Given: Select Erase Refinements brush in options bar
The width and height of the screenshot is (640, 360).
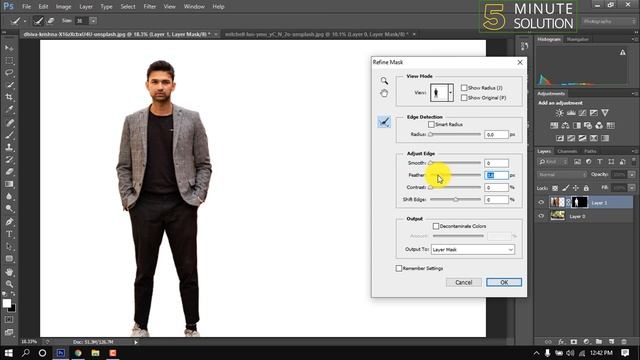Looking at the screenshot, I should (51, 20).
